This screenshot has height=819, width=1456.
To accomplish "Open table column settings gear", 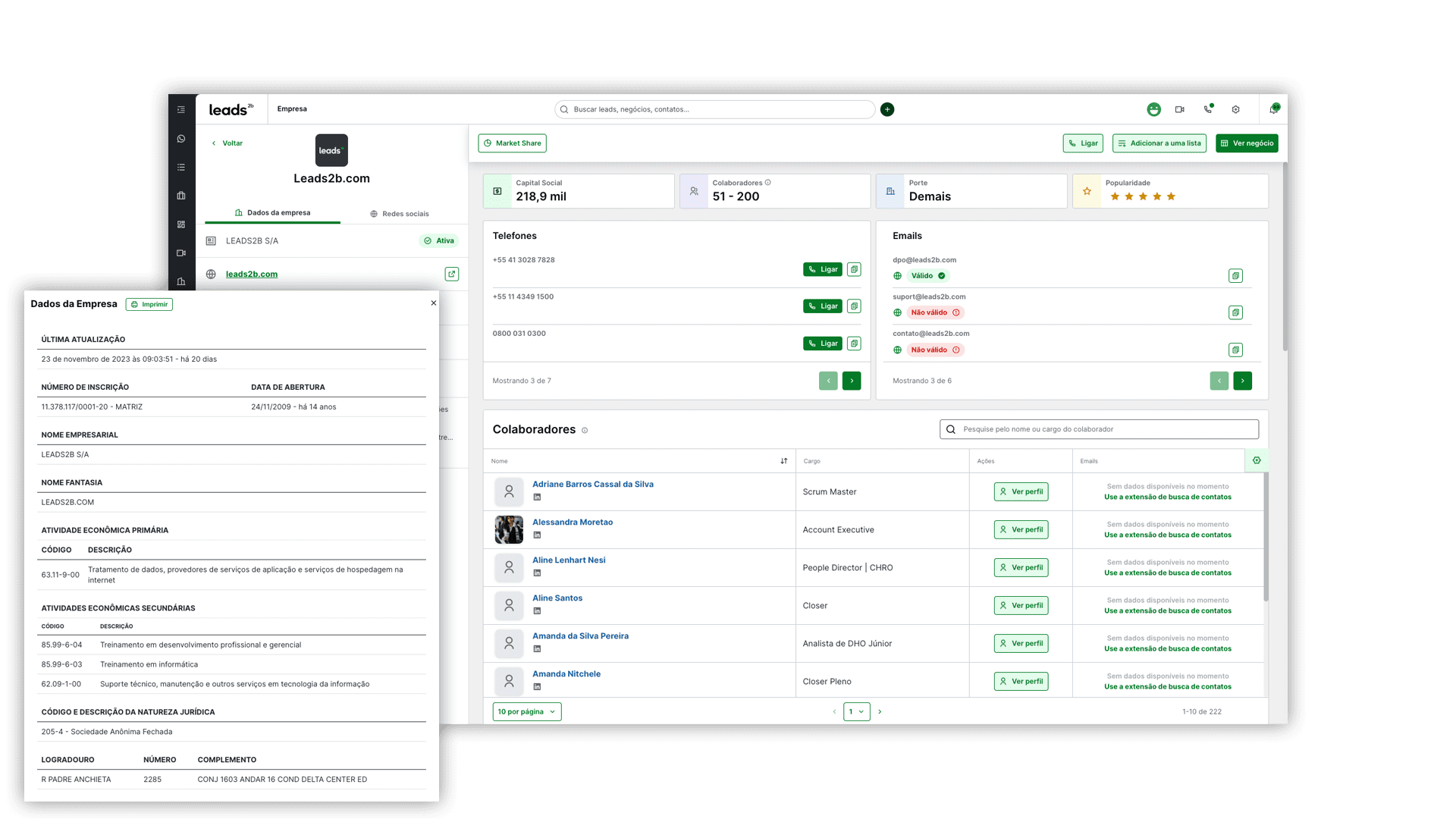I will pos(1257,460).
